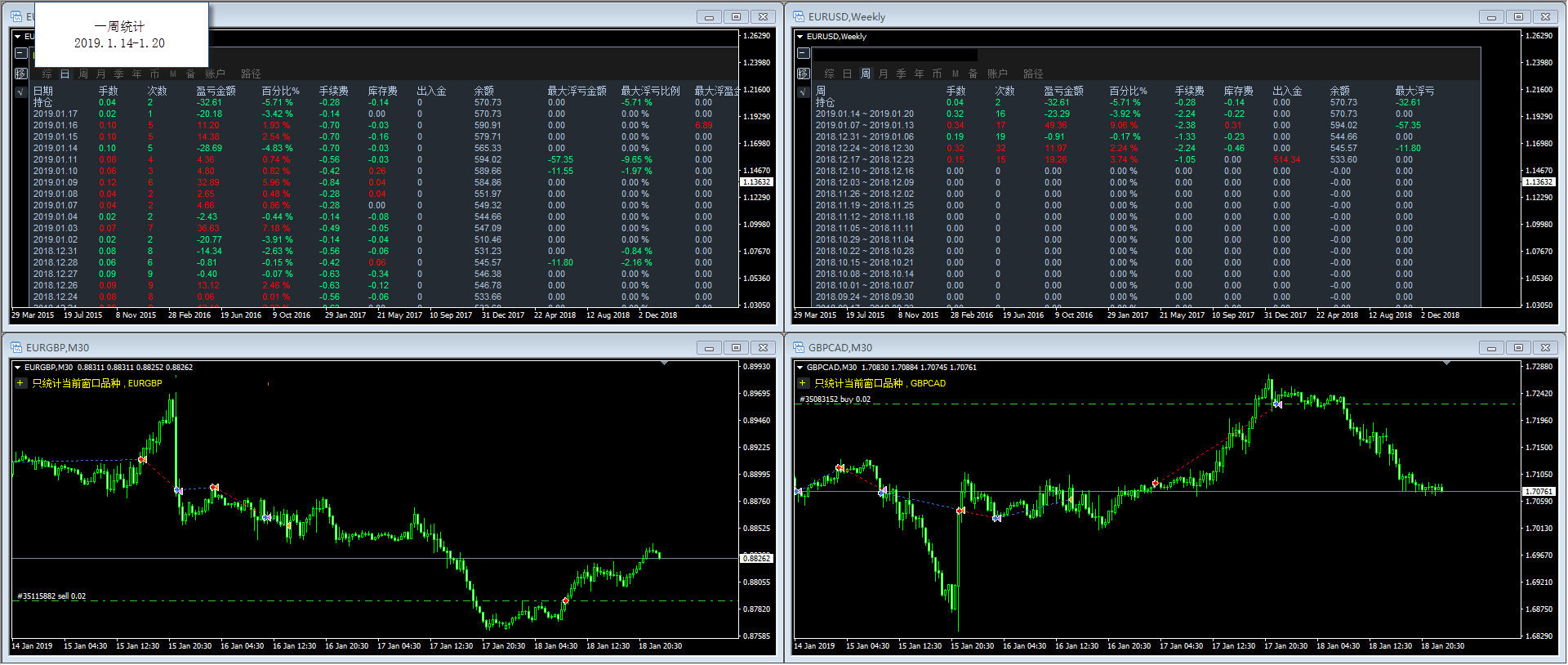Click the EURUSD,Weekly window chart icon
The height and width of the screenshot is (665, 1568).
[799, 16]
